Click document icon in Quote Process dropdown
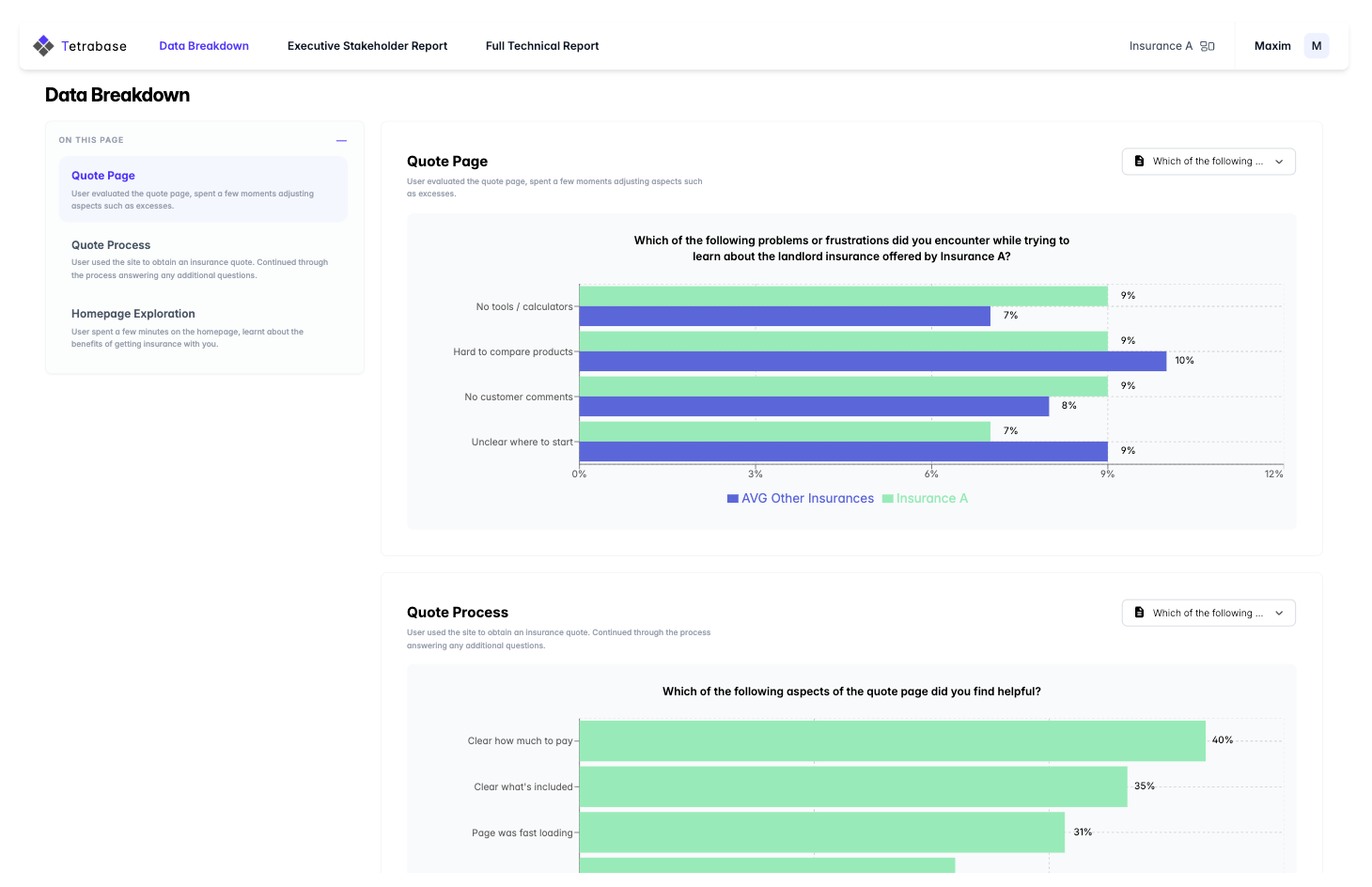1372x887 pixels. click(x=1139, y=613)
